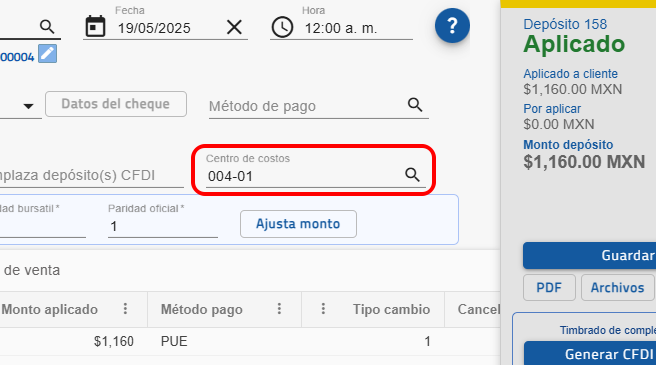656x365 pixels.
Task: Click the Paridad bursátil field
Action: pyautogui.click(x=42, y=226)
